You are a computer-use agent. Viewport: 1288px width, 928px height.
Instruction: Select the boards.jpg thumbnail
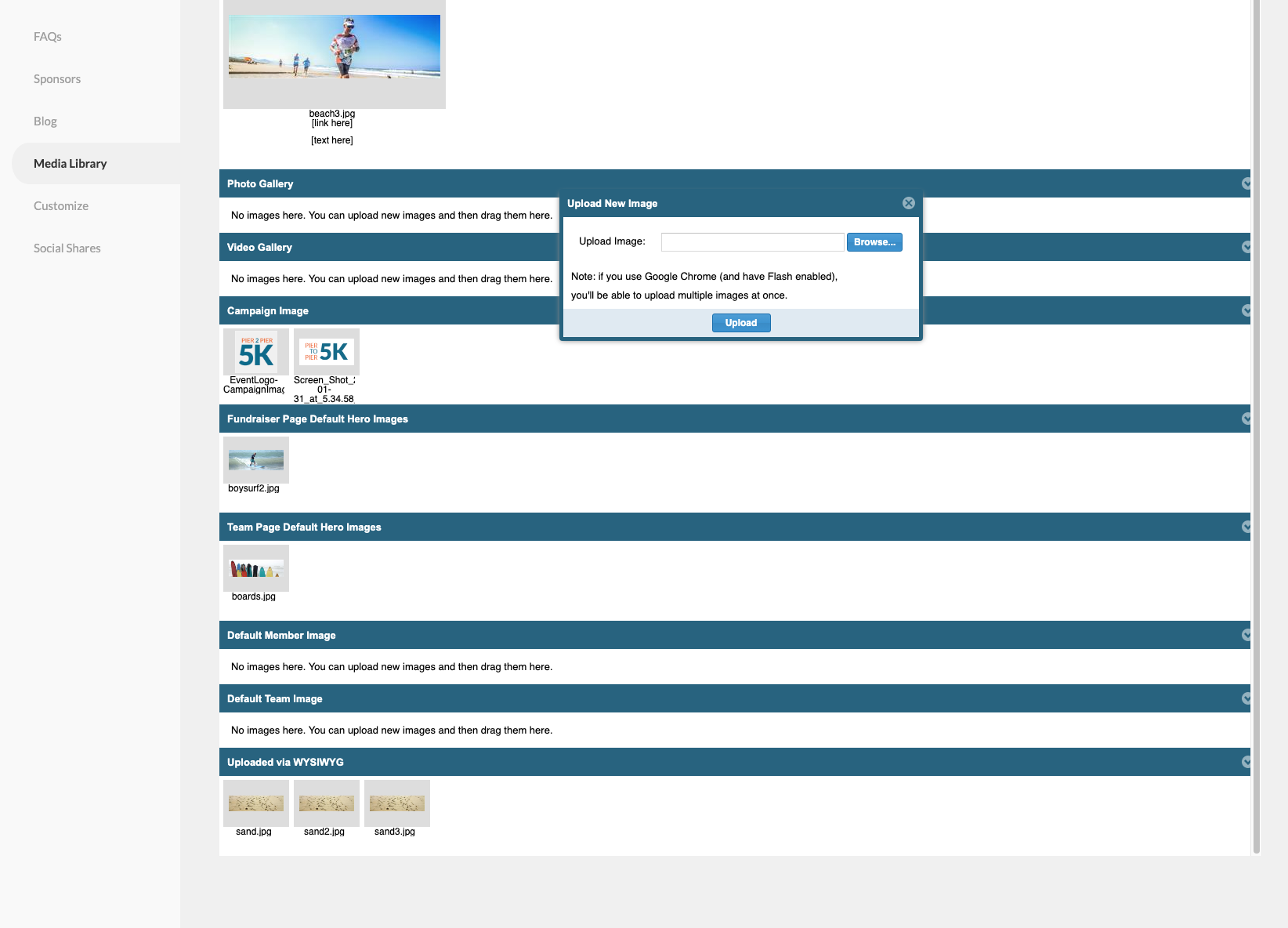click(x=256, y=568)
